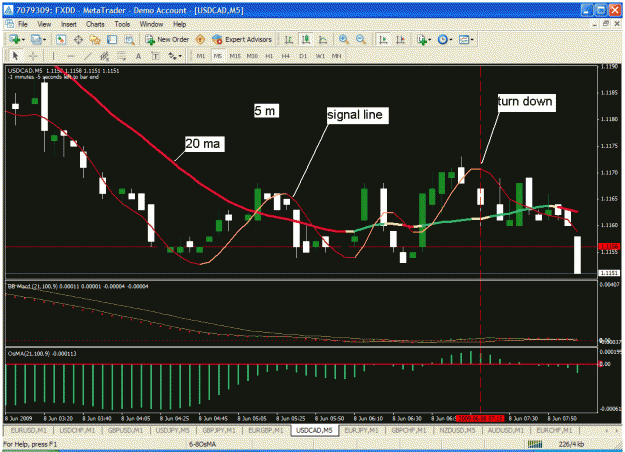
Task: Open the Profiles icon
Action: point(36,39)
